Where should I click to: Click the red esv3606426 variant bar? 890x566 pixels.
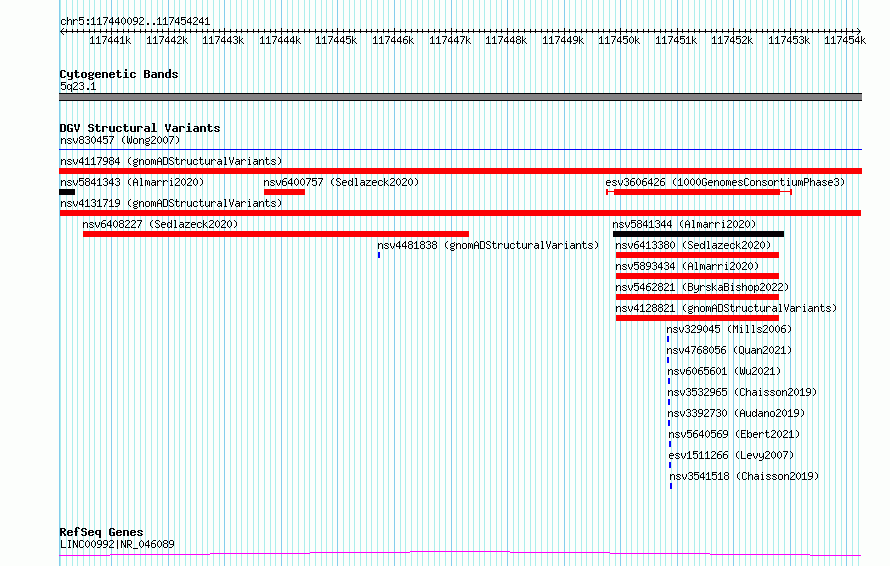click(697, 192)
